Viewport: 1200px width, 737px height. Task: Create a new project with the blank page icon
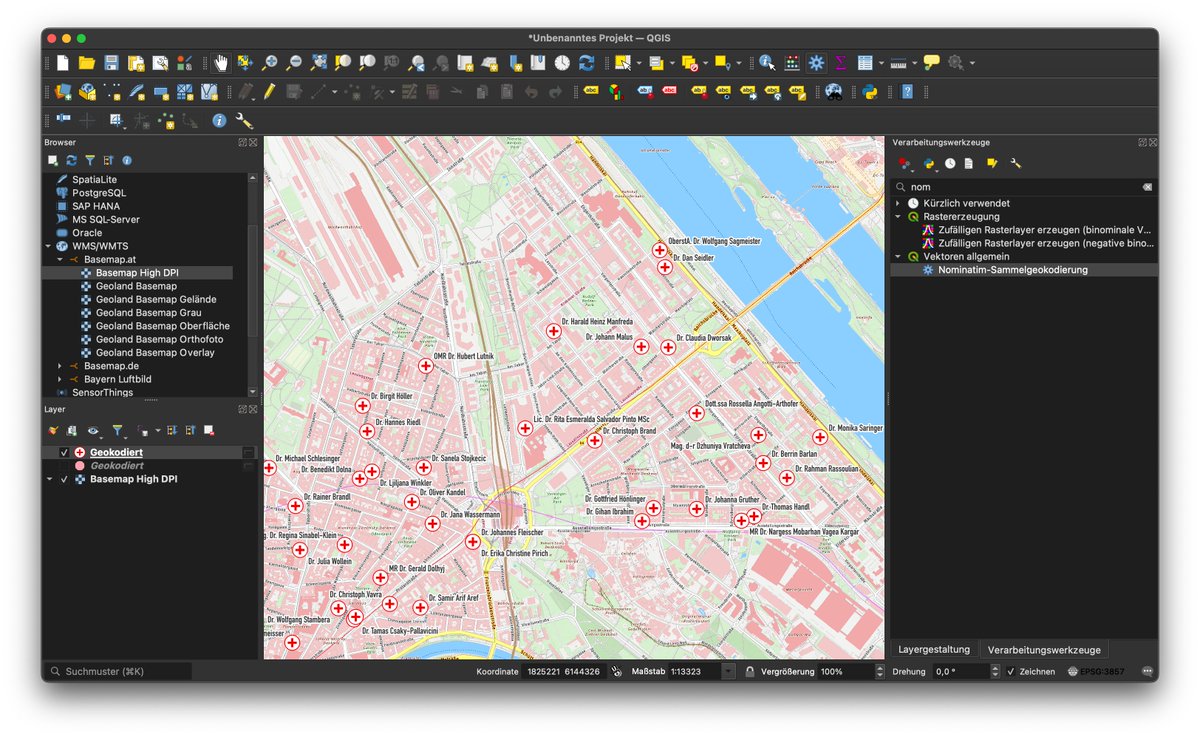pyautogui.click(x=63, y=63)
